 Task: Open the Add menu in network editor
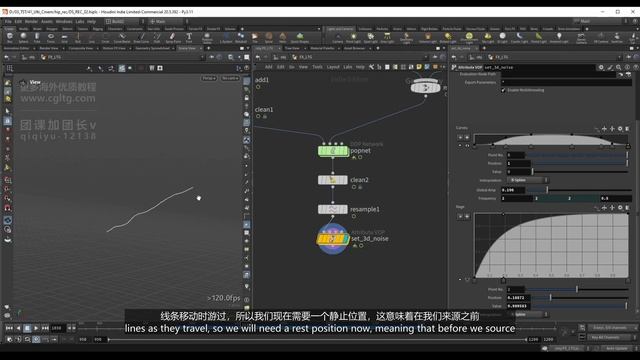coord(269,67)
